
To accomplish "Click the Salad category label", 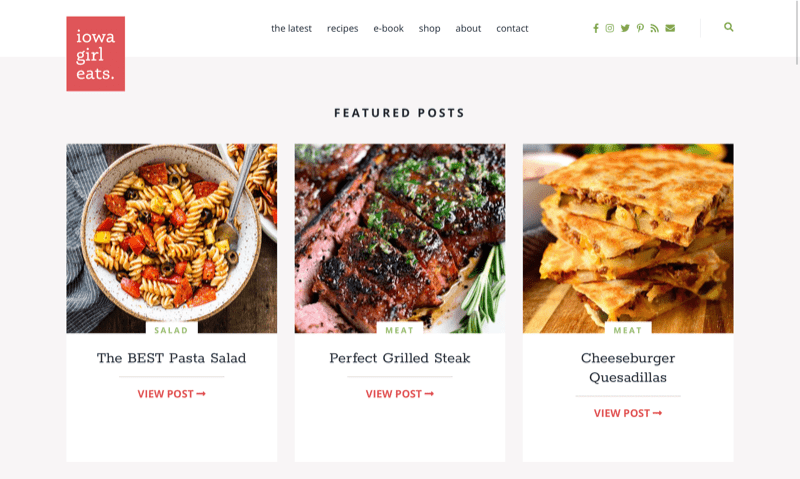I will point(171,330).
